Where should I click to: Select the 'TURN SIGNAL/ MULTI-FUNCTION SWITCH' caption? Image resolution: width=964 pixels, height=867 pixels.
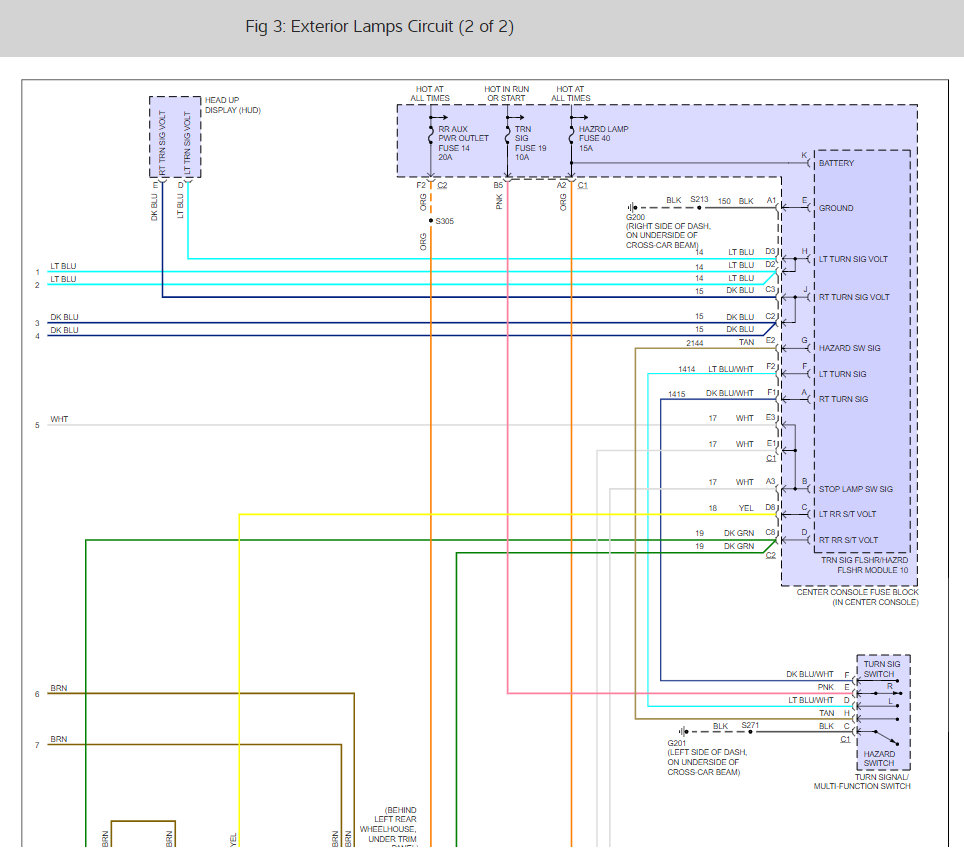pos(862,782)
